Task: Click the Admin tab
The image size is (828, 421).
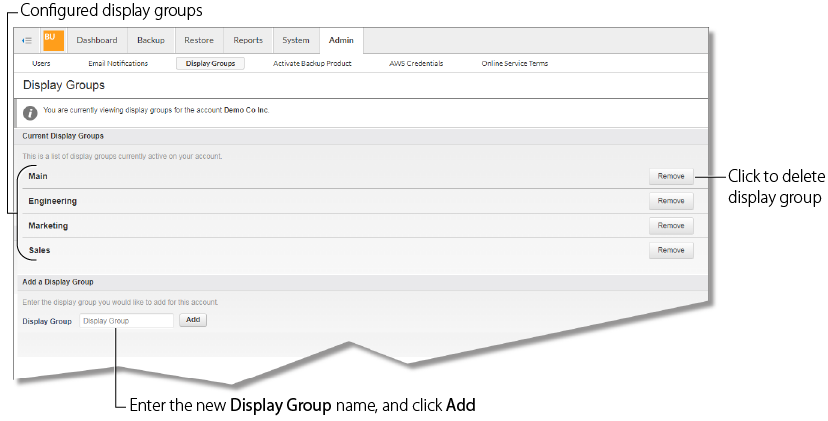Action: click(x=341, y=41)
